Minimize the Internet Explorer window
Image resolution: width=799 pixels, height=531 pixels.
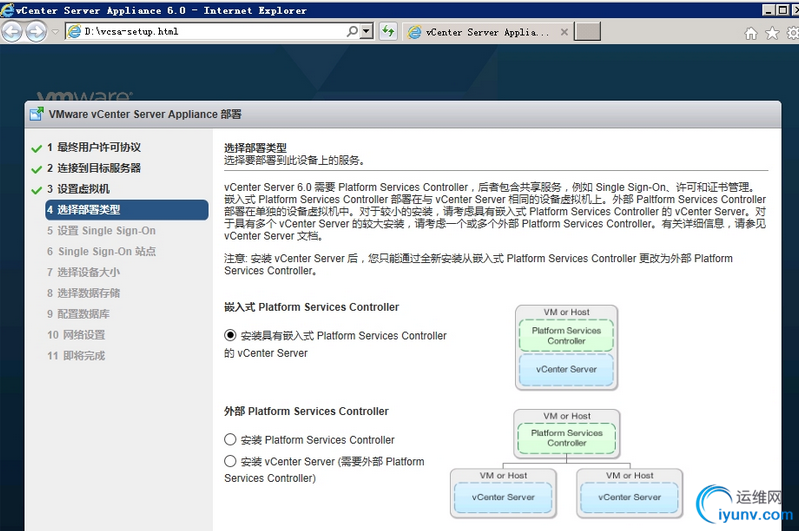point(768,10)
